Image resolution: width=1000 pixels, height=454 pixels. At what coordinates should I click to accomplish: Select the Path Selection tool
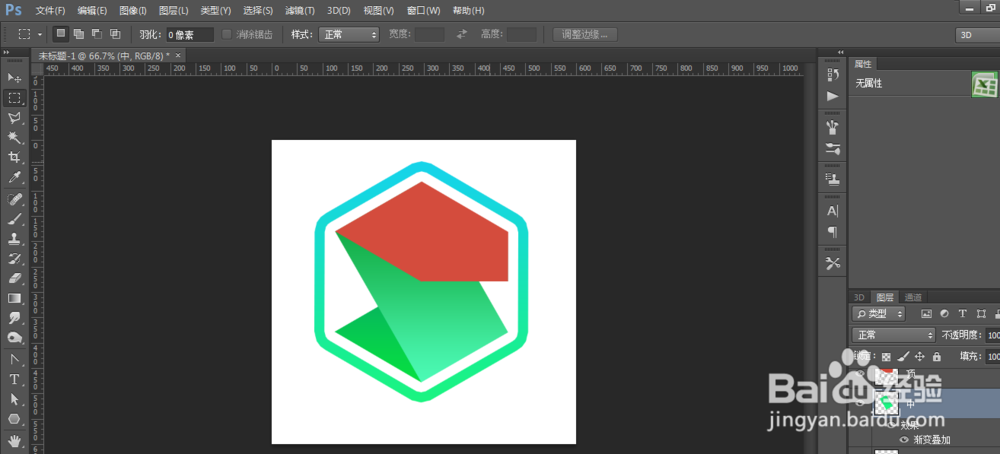tap(15, 400)
